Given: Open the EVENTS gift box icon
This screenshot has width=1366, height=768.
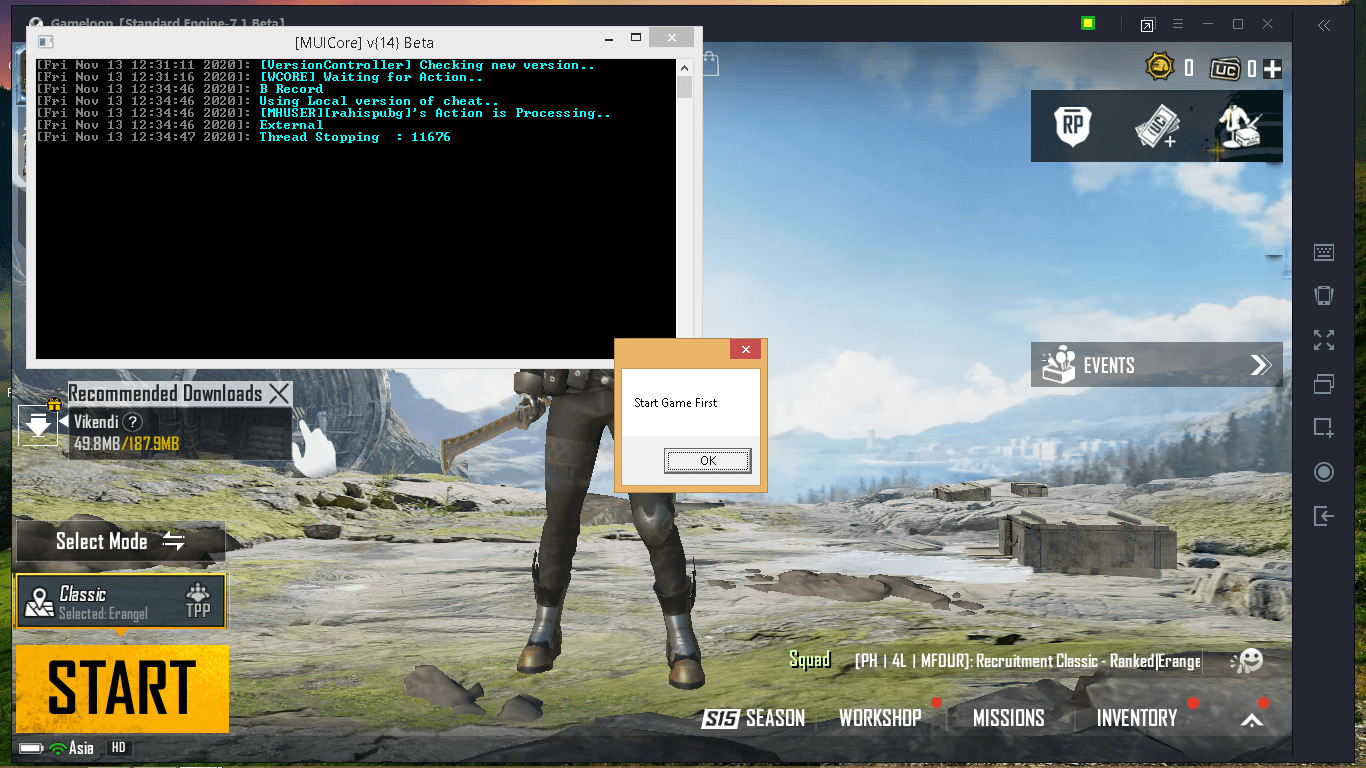Looking at the screenshot, I should coord(1058,365).
